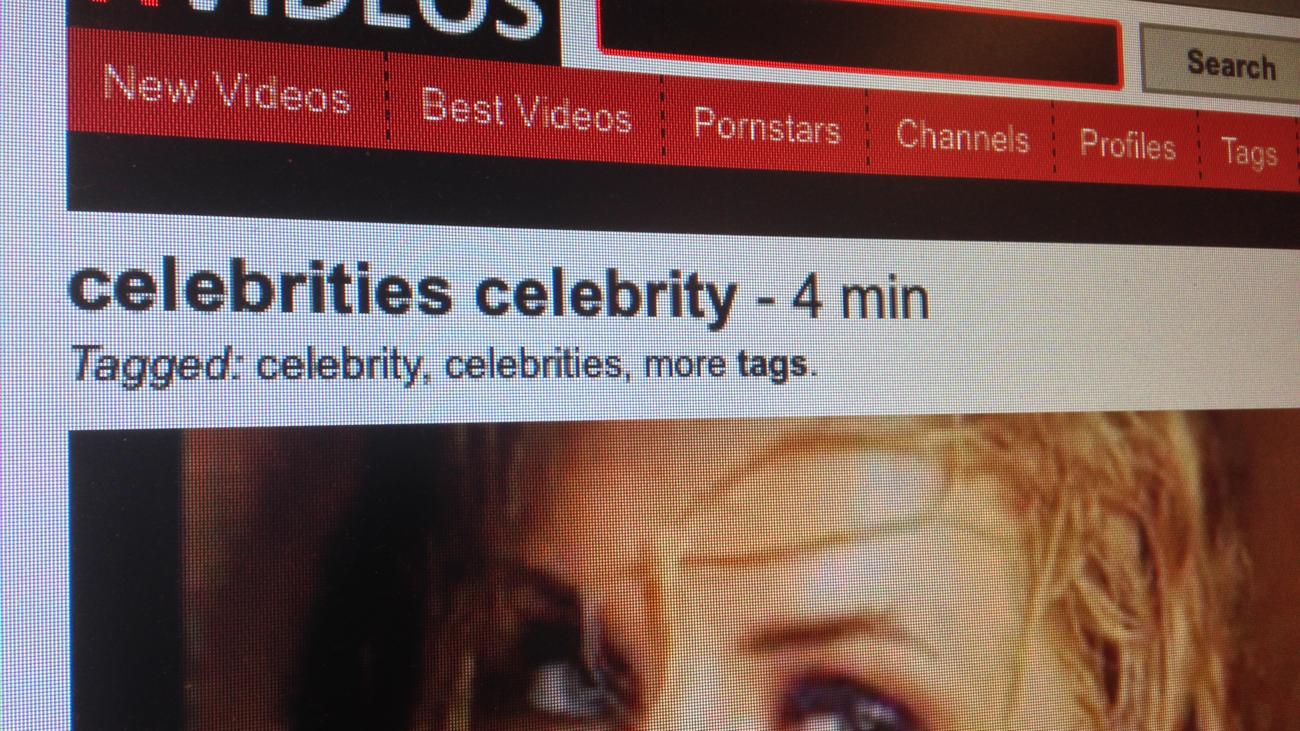The image size is (1300, 731).
Task: Open the Channels navigation item
Action: coord(962,136)
